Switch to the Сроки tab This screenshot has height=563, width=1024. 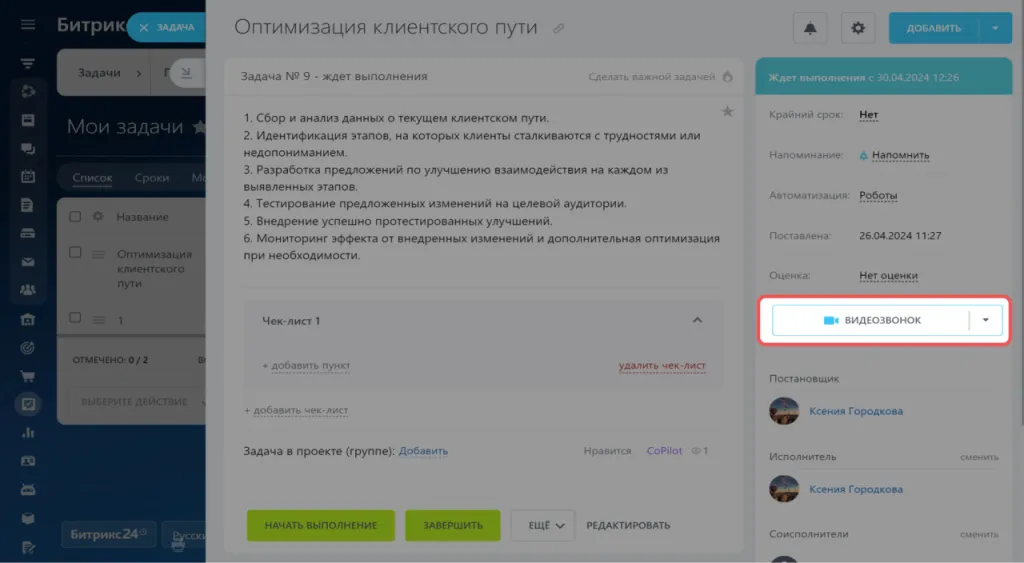(x=152, y=178)
